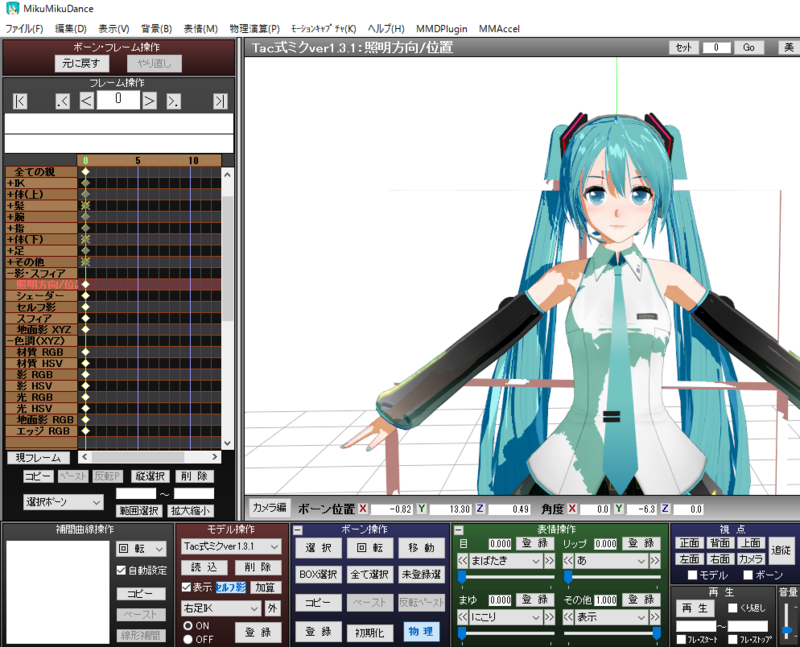800x647 pixels.
Task: Open 表示(V) menu
Action: [113, 29]
